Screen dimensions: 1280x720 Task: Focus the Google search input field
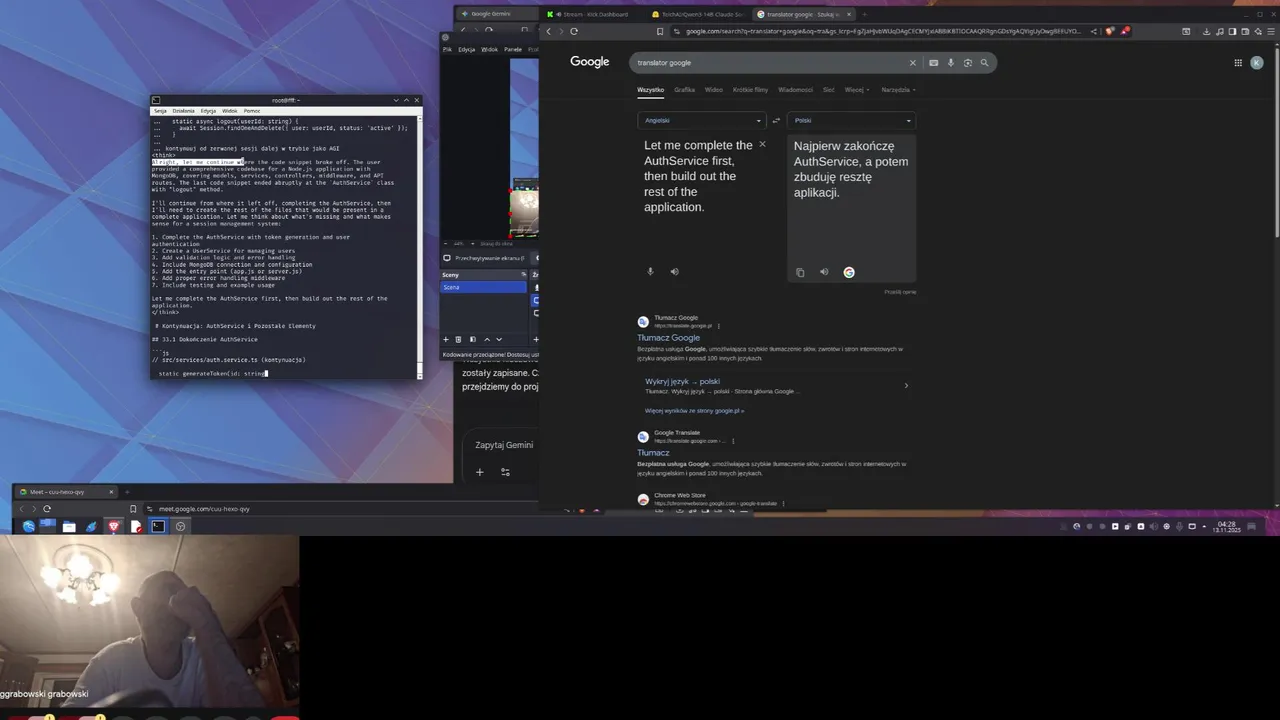click(770, 63)
